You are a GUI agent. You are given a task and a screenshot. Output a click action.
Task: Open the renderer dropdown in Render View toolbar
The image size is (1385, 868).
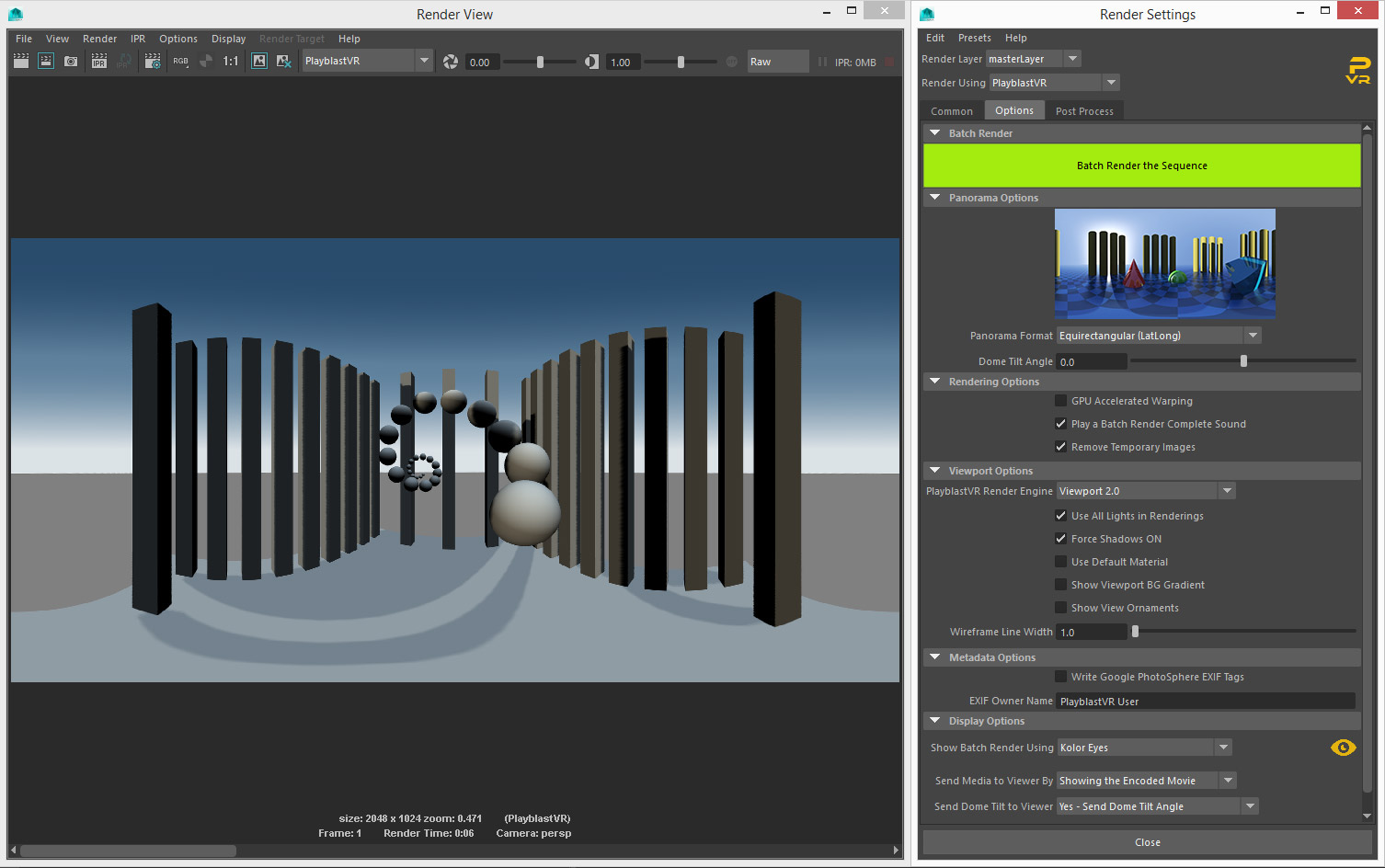(x=367, y=61)
